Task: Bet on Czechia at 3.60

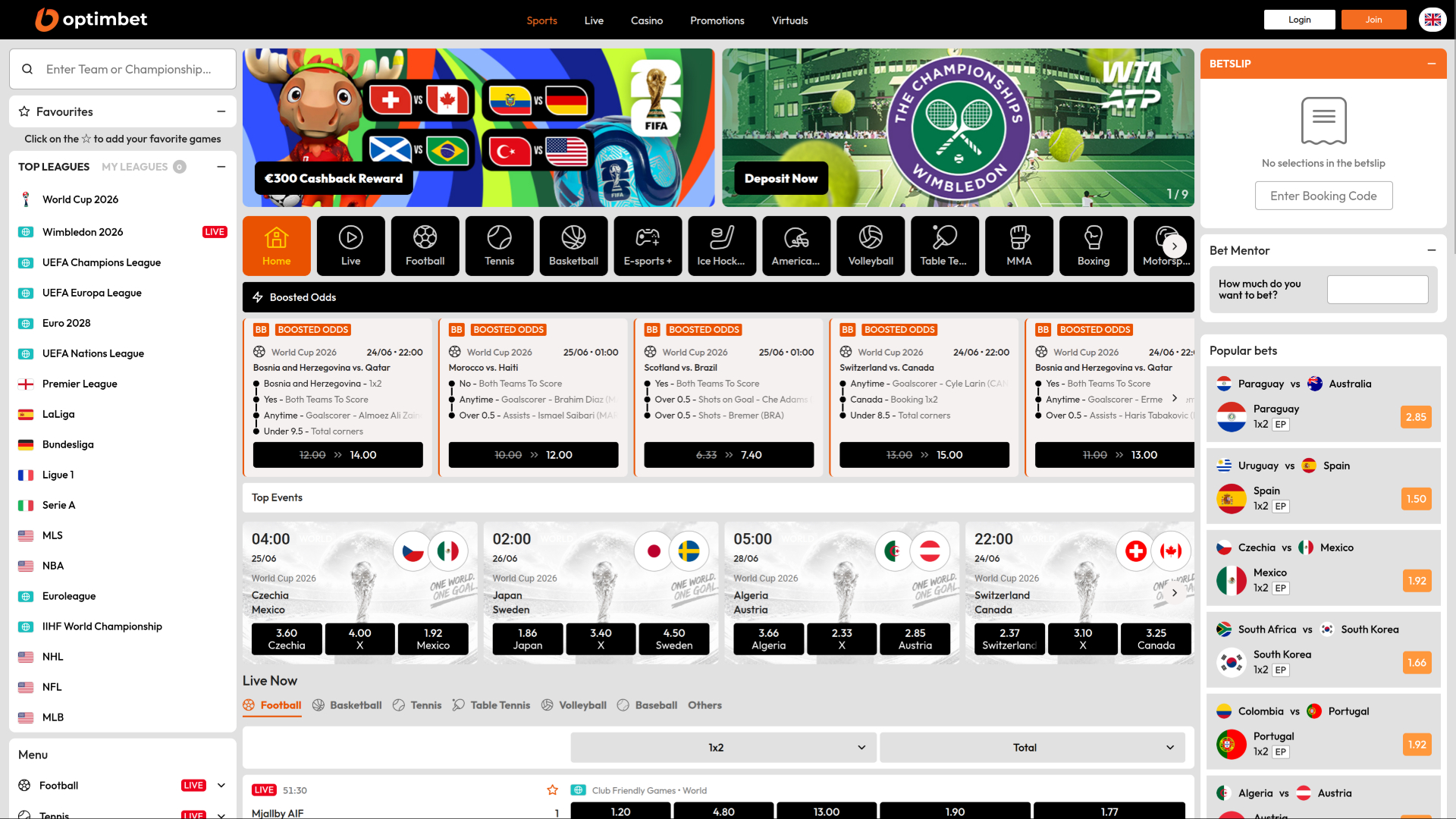Action: click(x=287, y=639)
